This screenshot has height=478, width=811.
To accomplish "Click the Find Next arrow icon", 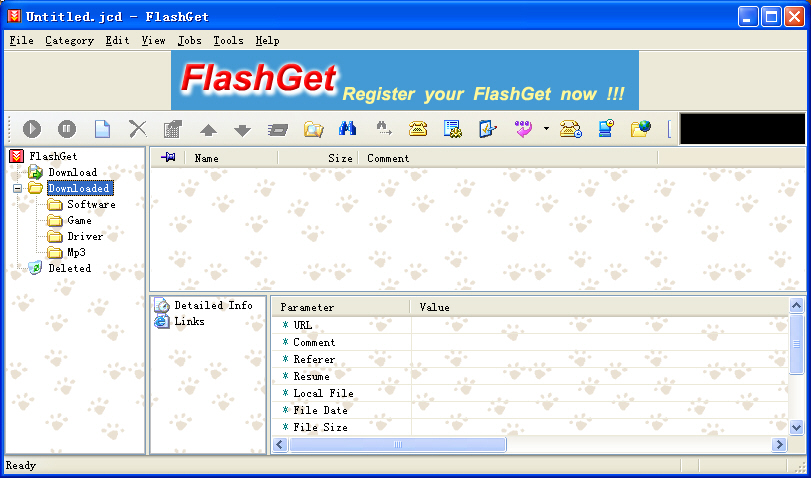I will [383, 128].
